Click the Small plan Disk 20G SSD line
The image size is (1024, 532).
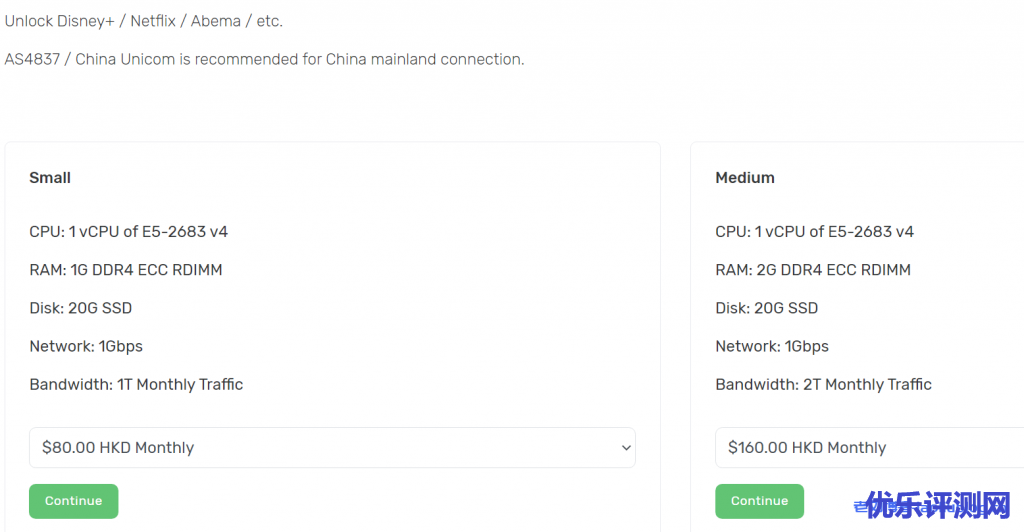81,308
